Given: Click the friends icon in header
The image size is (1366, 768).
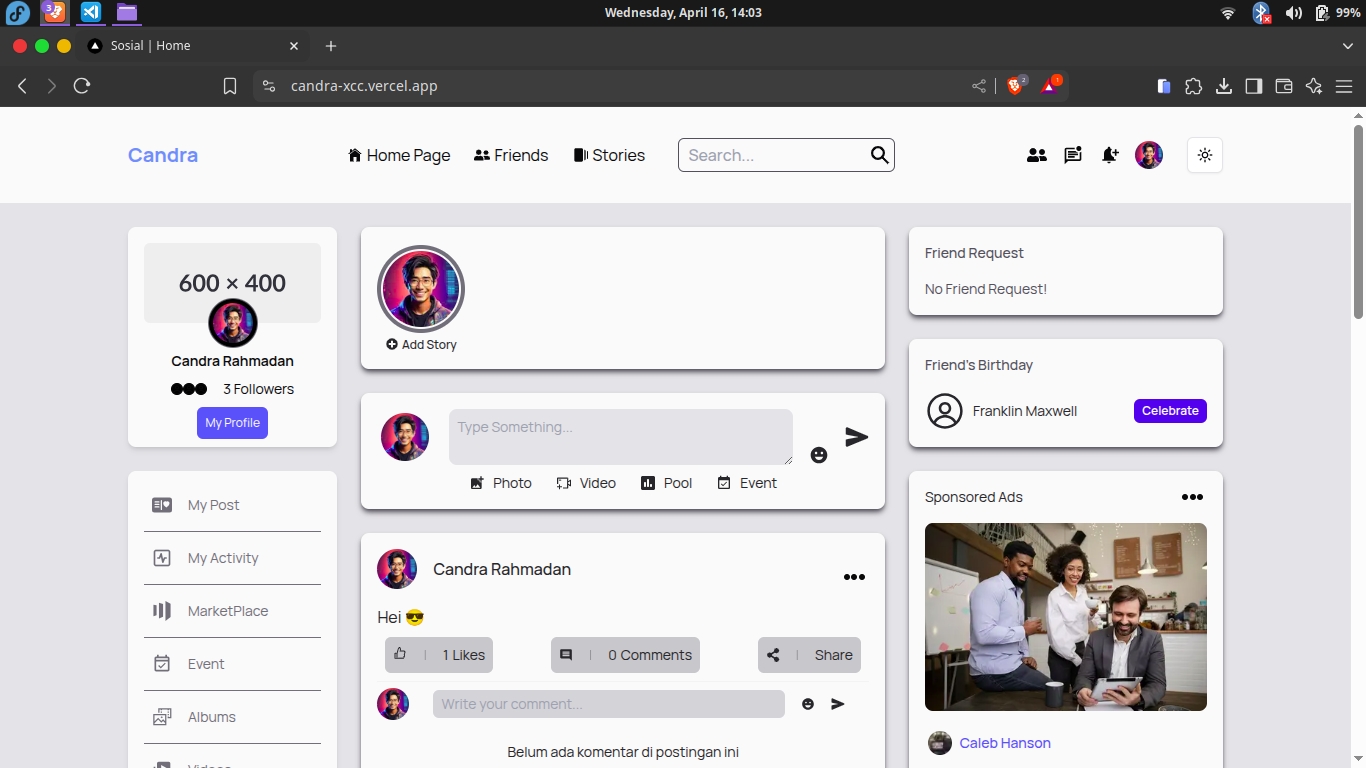Looking at the screenshot, I should [1037, 155].
